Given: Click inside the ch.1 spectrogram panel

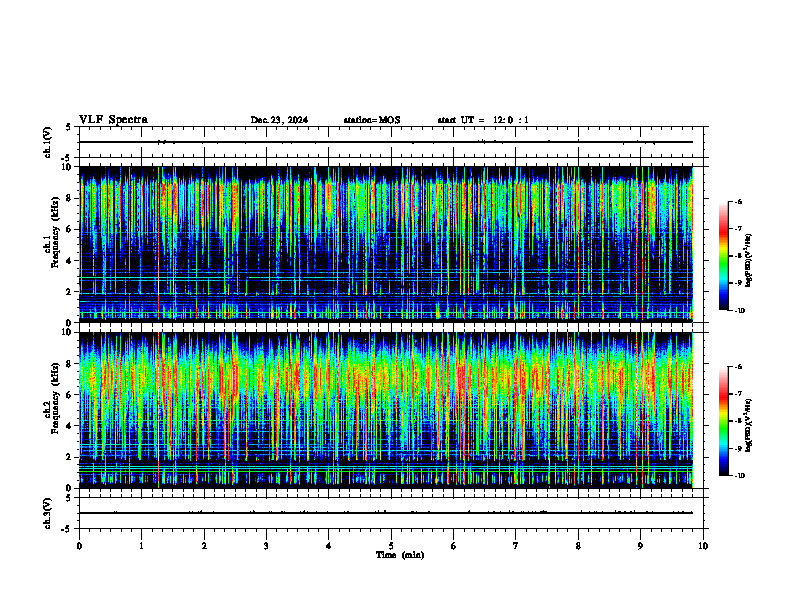Looking at the screenshot, I should click(x=386, y=244).
